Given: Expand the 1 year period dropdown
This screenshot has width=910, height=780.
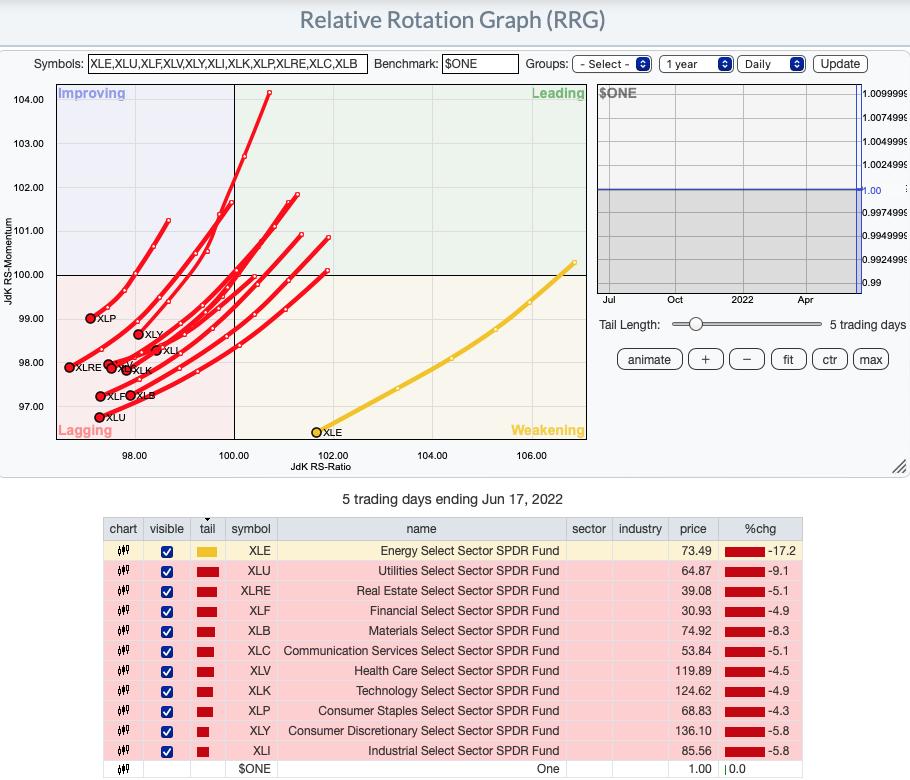Looking at the screenshot, I should (x=697, y=64).
